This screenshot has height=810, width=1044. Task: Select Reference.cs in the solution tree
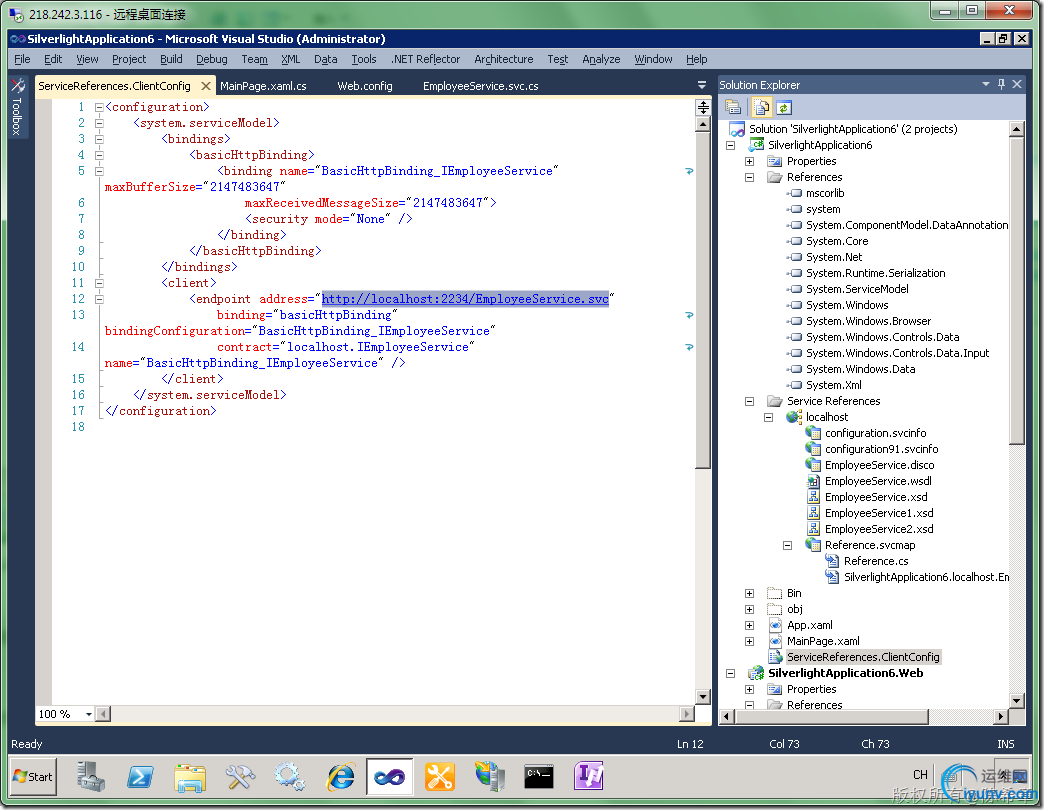pos(876,561)
